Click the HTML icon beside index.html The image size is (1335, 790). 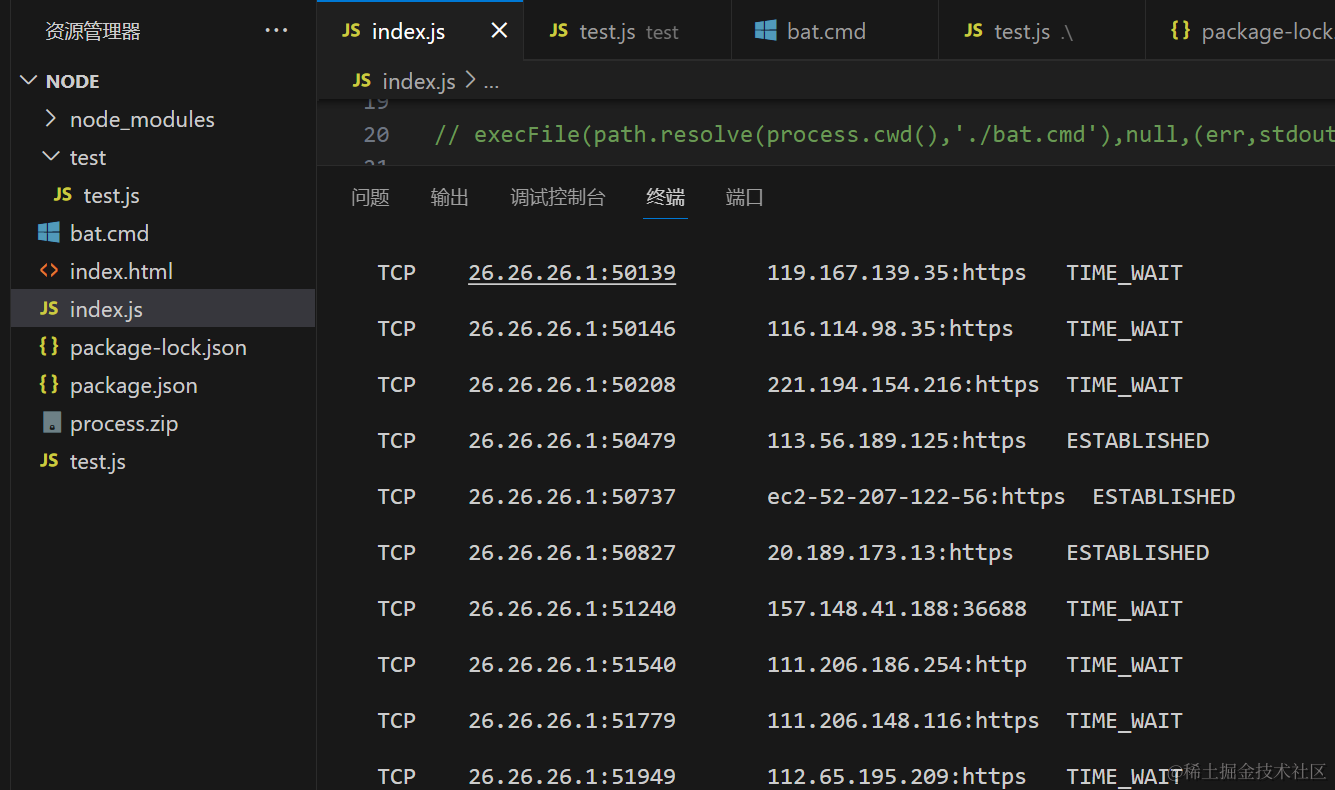(49, 271)
